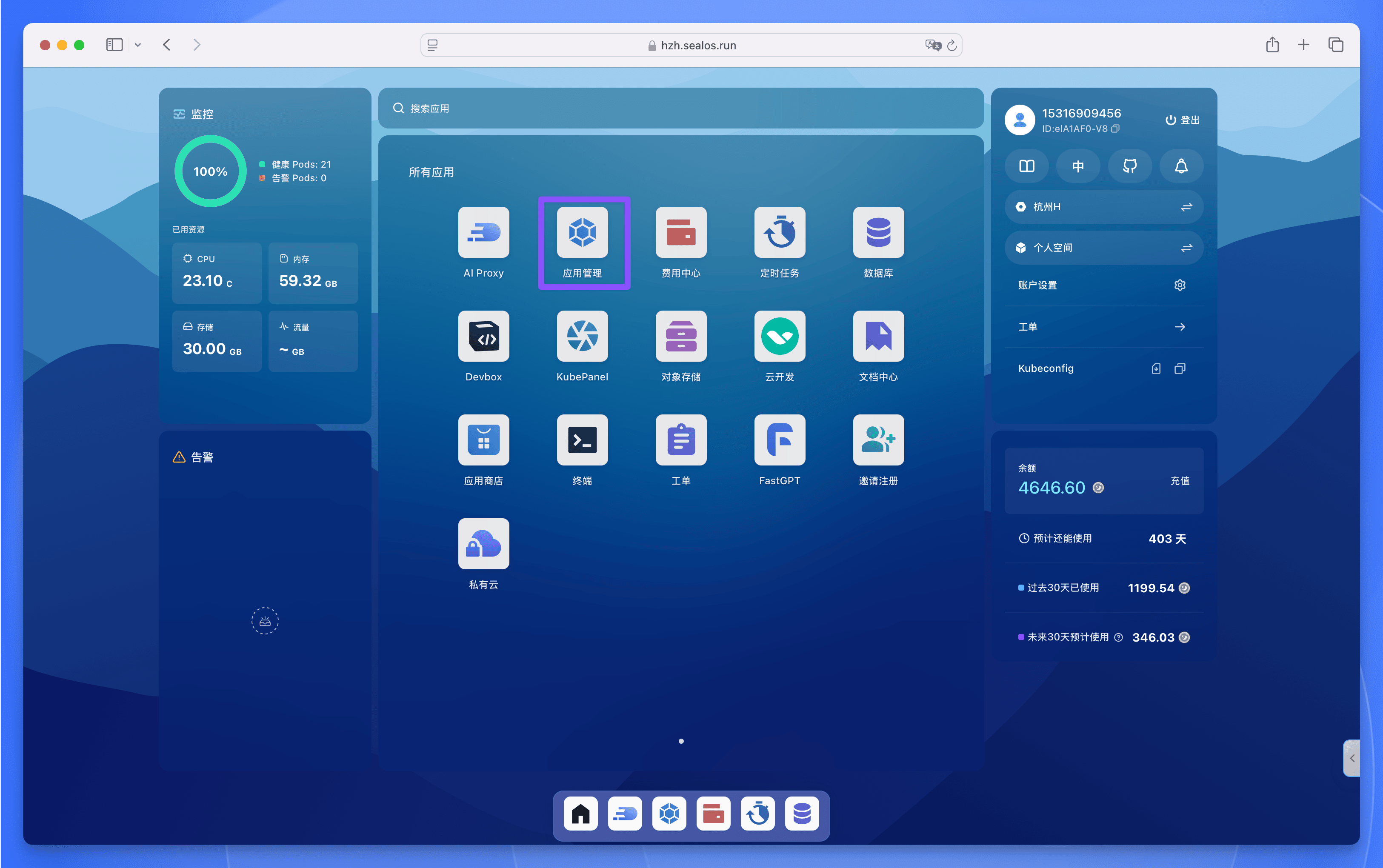The image size is (1383, 868).
Task: Click inside the 搜索应用 search field
Action: coord(631,108)
